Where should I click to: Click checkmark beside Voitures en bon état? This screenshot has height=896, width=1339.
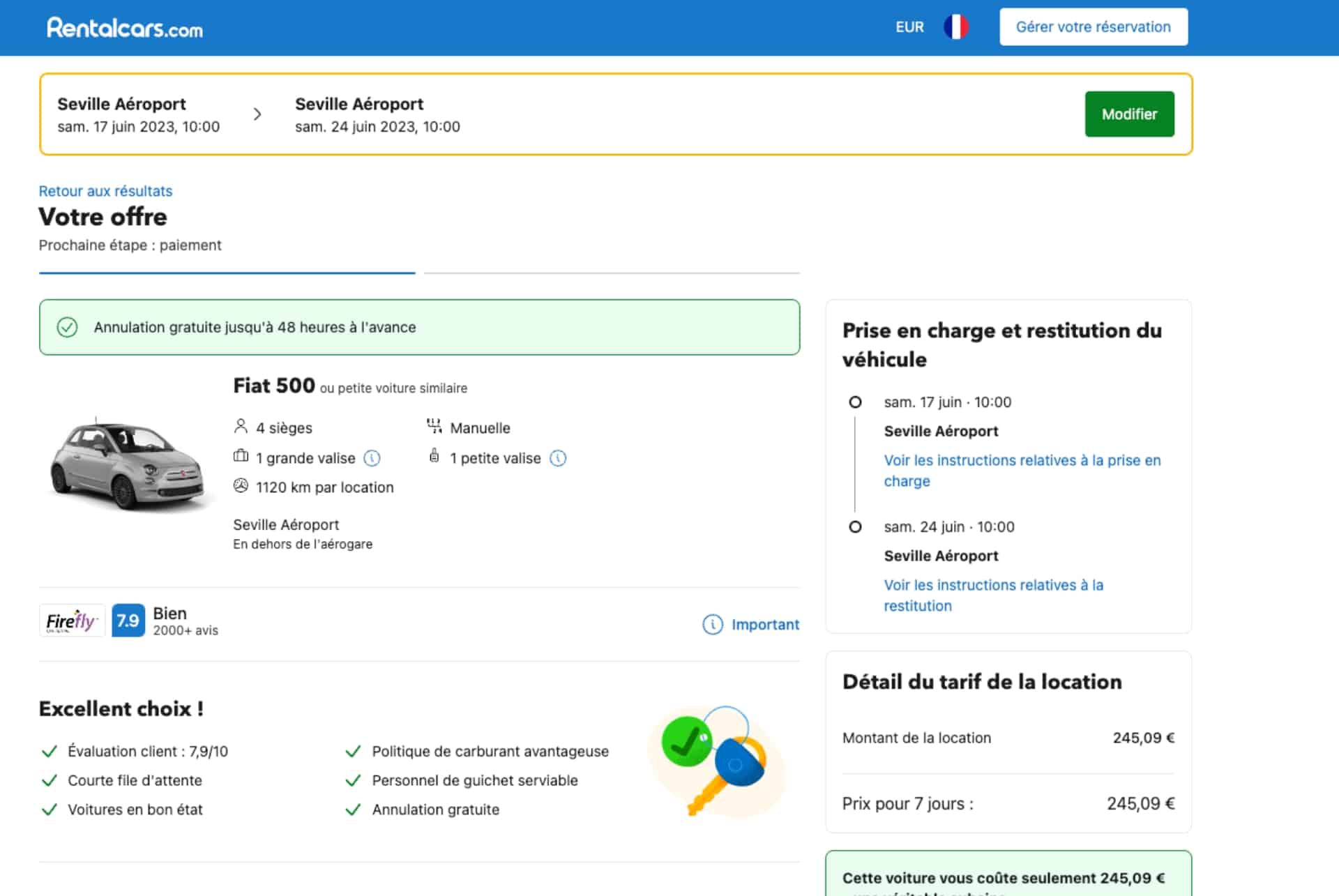pos(50,810)
